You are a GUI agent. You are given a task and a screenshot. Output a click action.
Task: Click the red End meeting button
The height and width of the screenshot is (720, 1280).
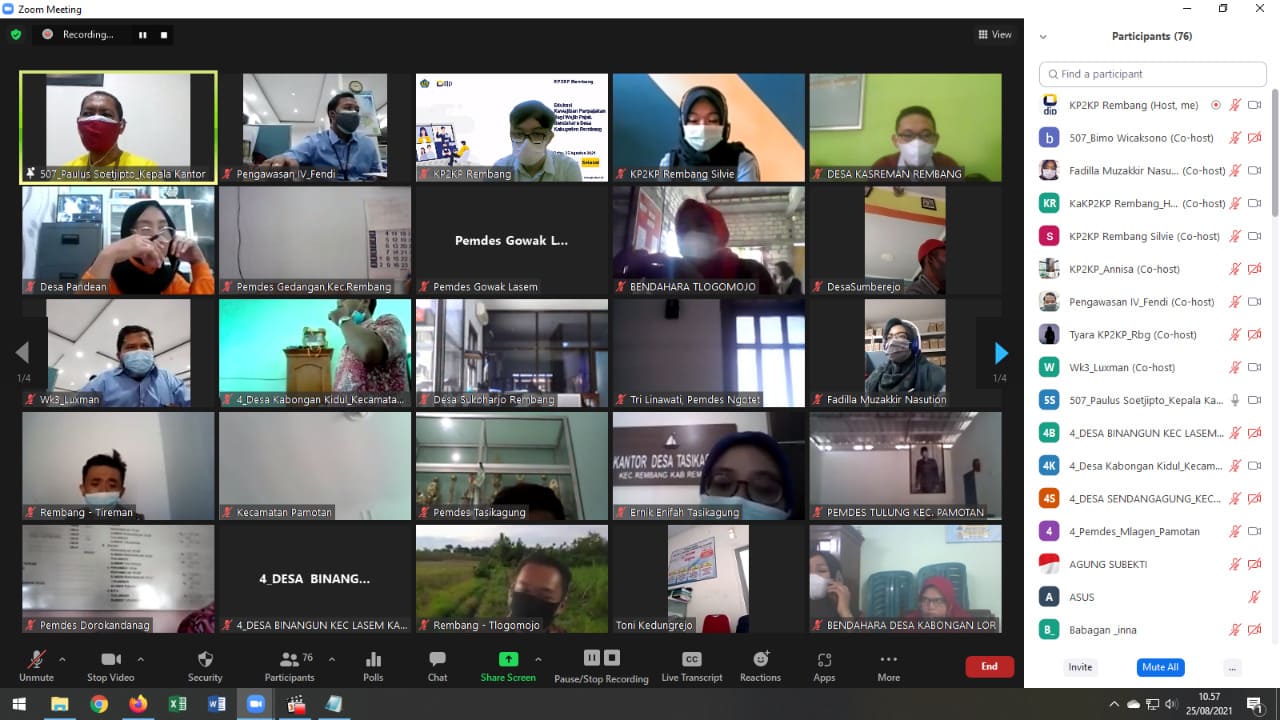(x=989, y=666)
